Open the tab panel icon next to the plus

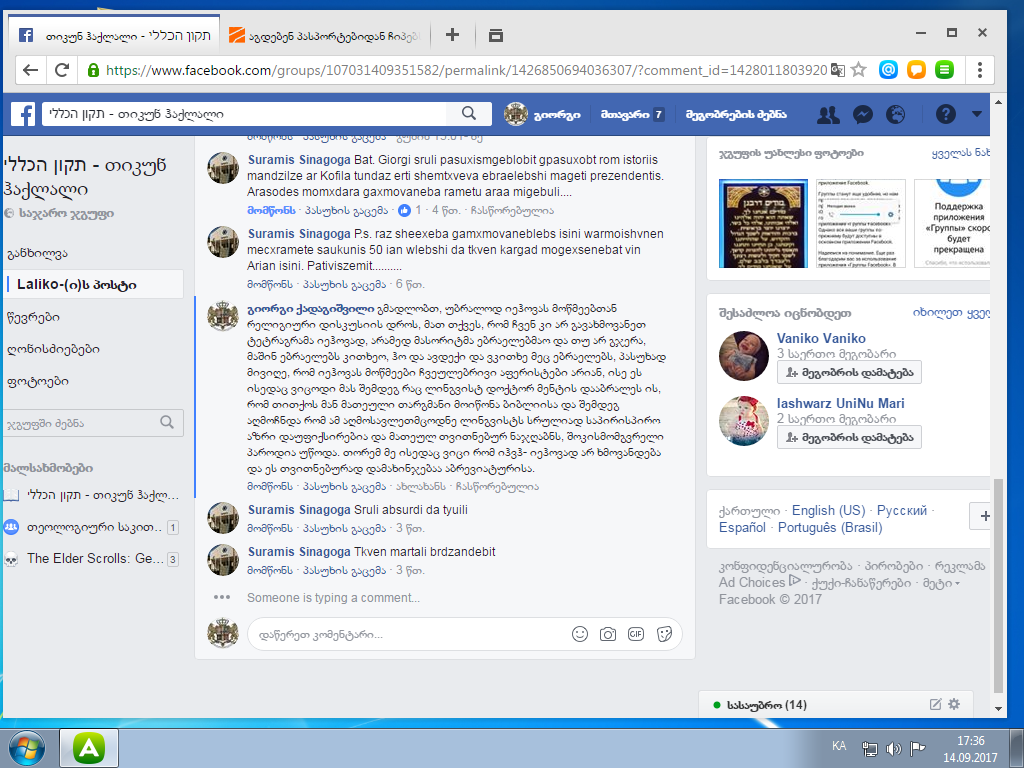pos(496,35)
